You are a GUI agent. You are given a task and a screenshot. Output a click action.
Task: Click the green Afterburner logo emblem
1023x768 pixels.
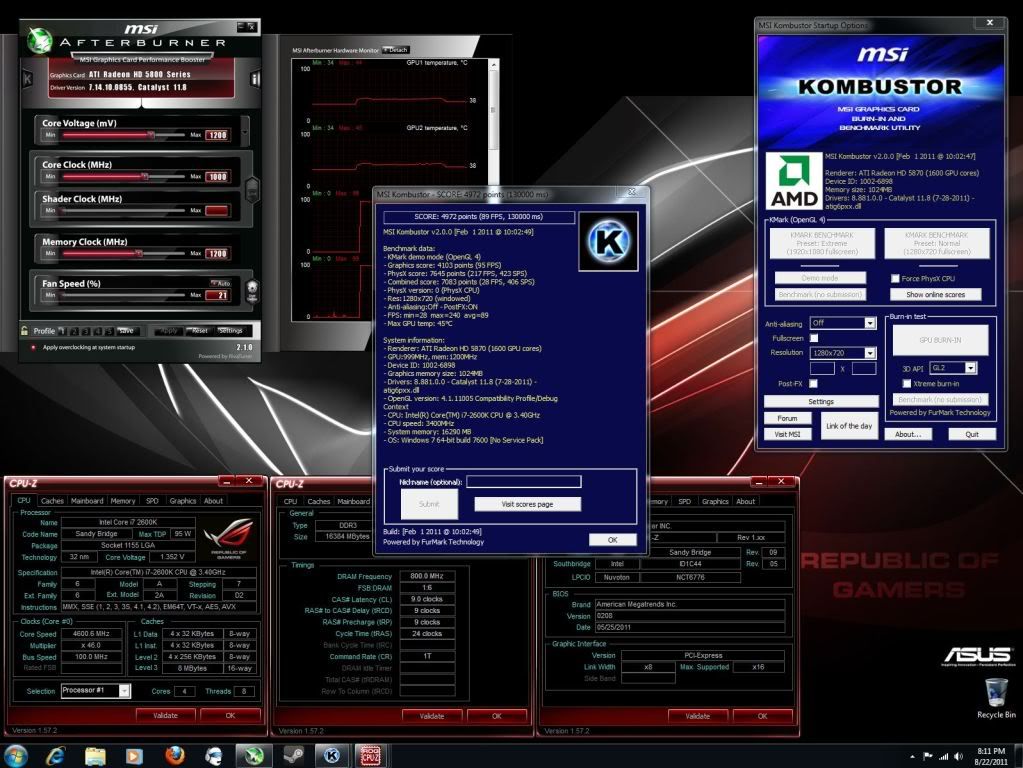[40, 41]
